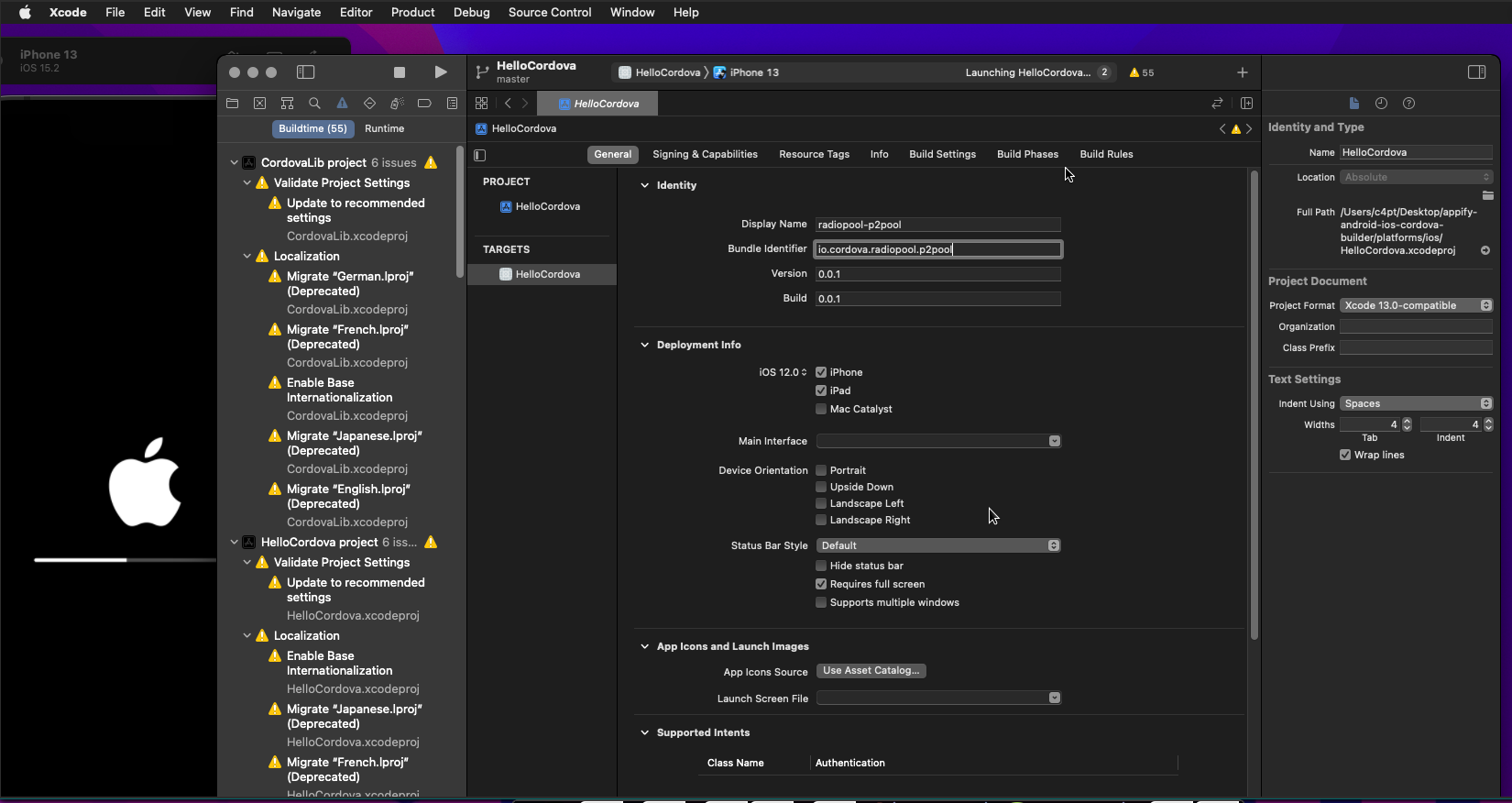Open the related items grid menu
This screenshot has width=1512, height=803.
click(x=482, y=104)
